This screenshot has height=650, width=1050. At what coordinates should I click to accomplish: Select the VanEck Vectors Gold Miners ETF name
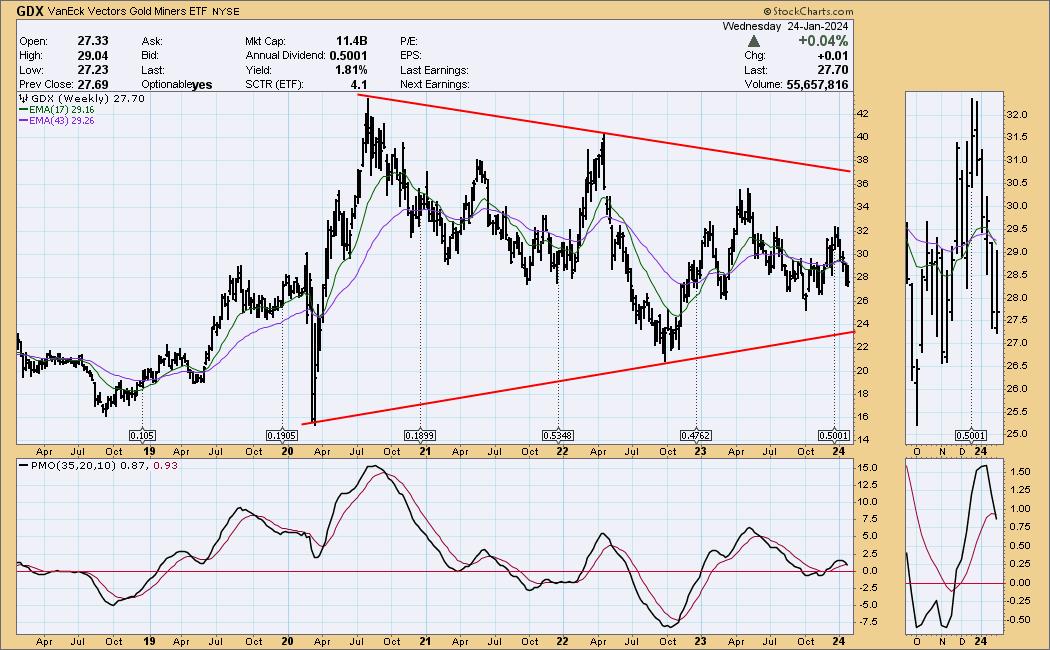point(128,11)
